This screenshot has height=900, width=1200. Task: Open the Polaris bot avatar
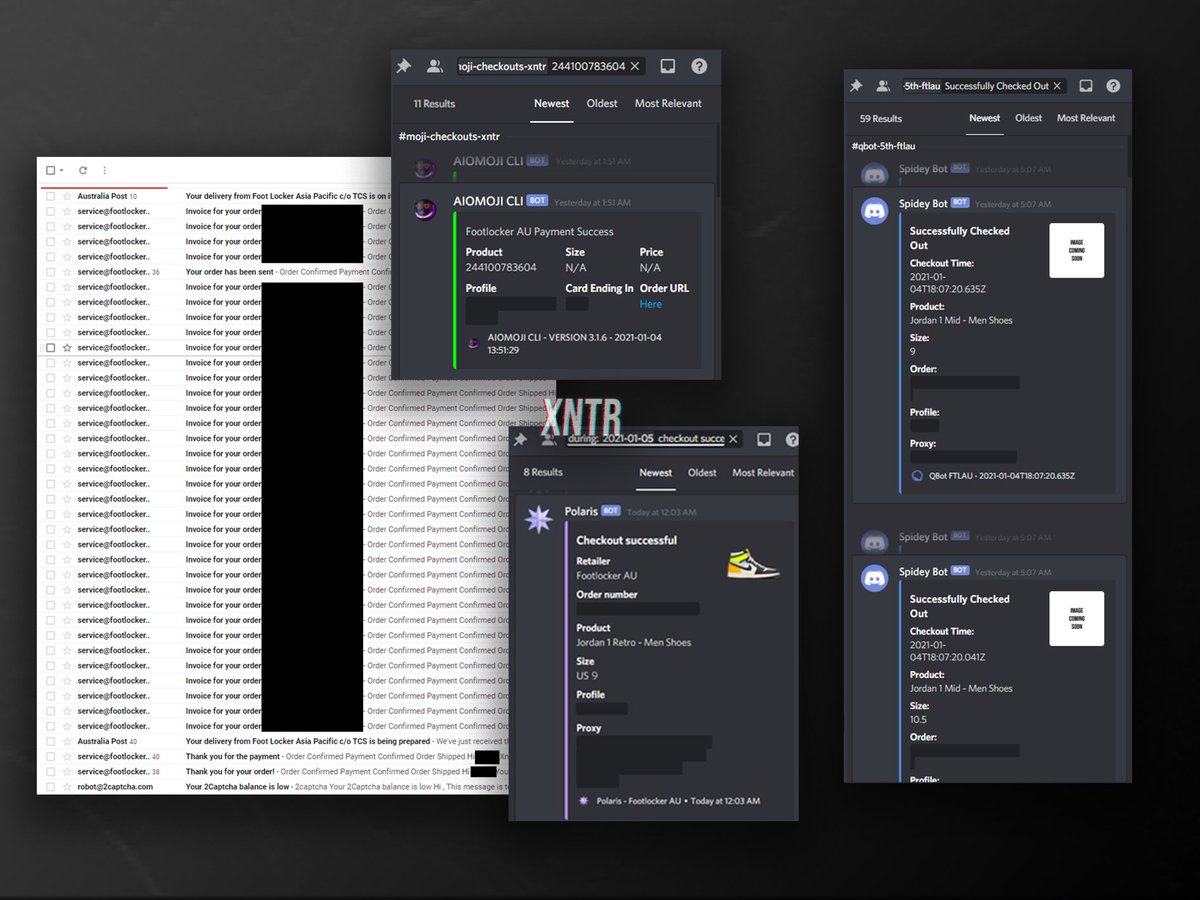click(x=538, y=519)
